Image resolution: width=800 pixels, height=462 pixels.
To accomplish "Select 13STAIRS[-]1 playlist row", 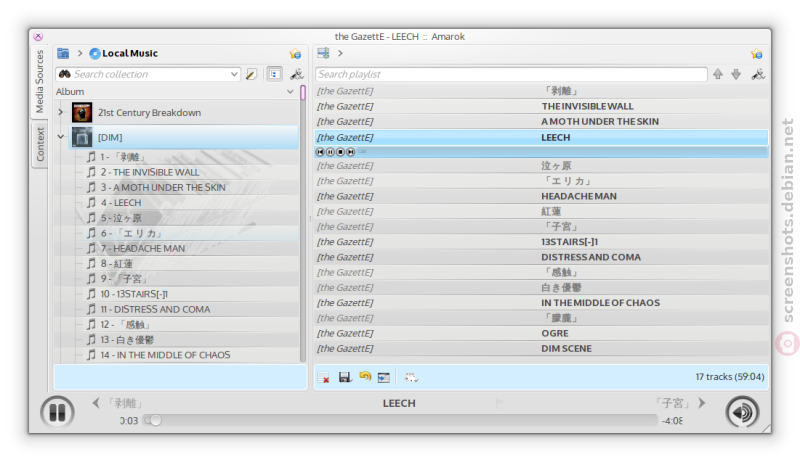I will point(541,242).
